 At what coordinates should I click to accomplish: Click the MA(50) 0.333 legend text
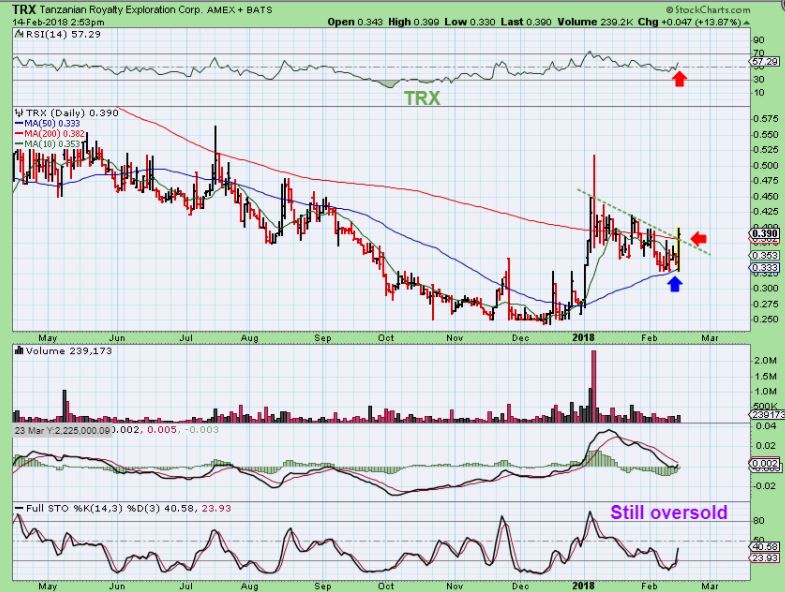tap(52, 123)
